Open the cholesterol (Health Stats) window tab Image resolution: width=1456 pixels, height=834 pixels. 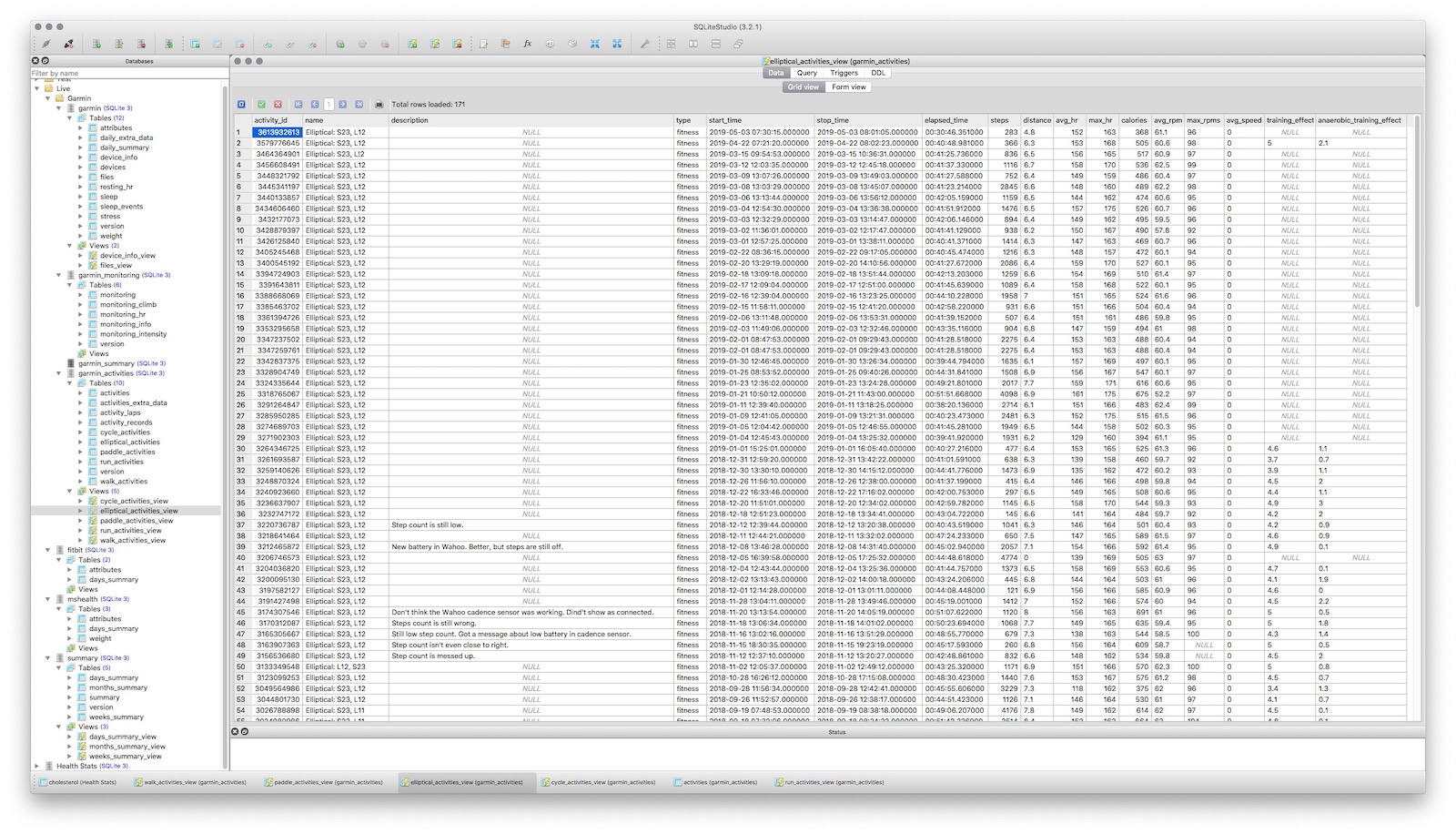76,782
